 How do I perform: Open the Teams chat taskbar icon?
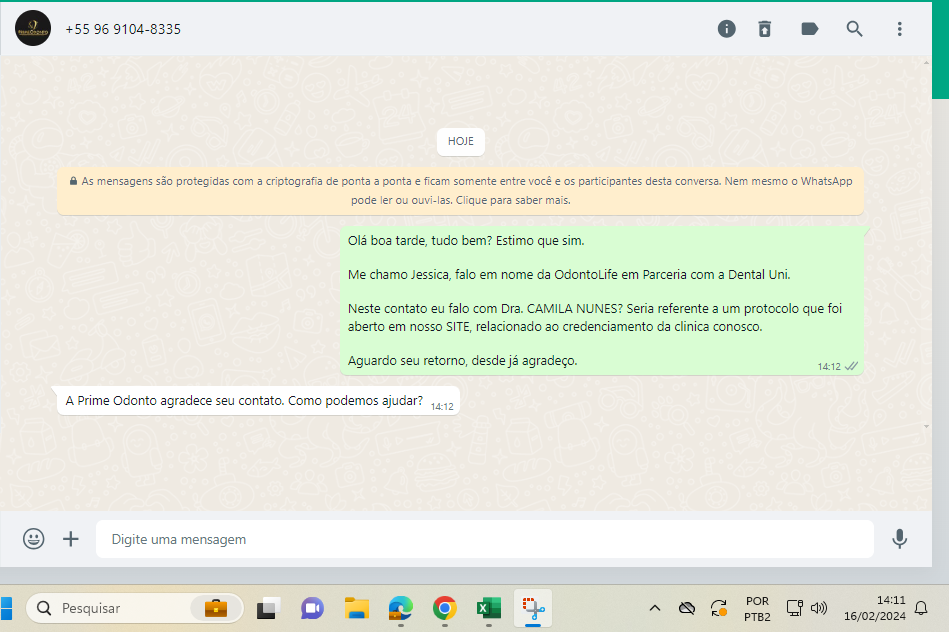coord(312,608)
